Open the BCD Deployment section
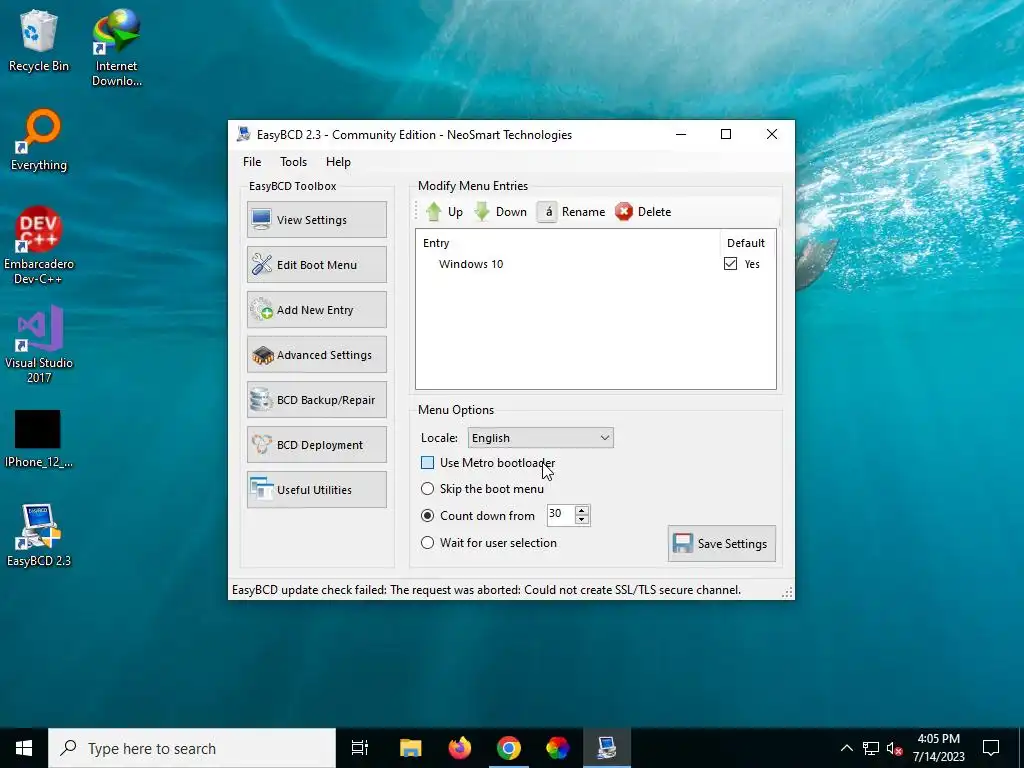 [x=317, y=445]
